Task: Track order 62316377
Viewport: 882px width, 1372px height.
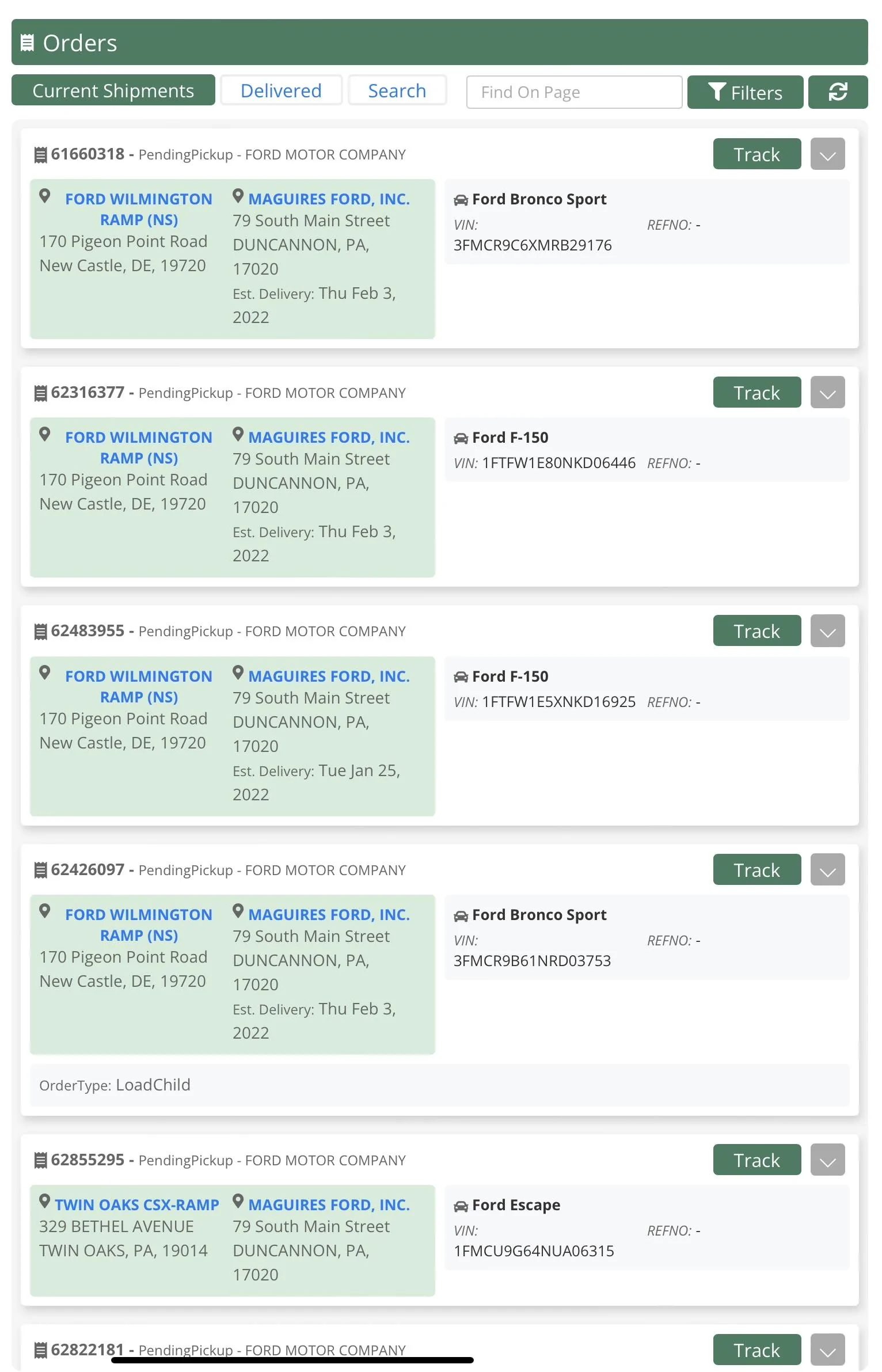Action: click(x=757, y=392)
